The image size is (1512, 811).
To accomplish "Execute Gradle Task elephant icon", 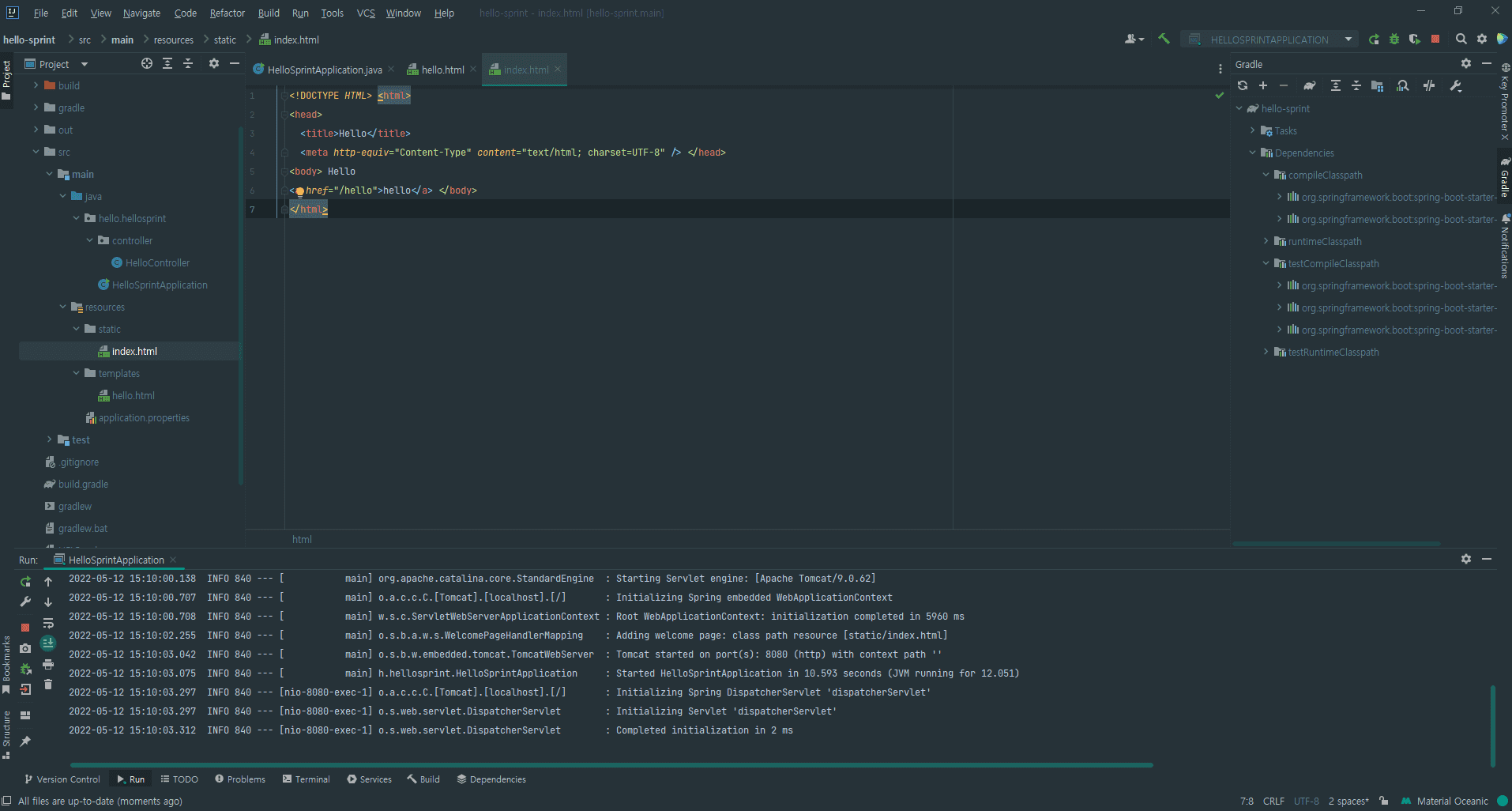I will (1310, 85).
